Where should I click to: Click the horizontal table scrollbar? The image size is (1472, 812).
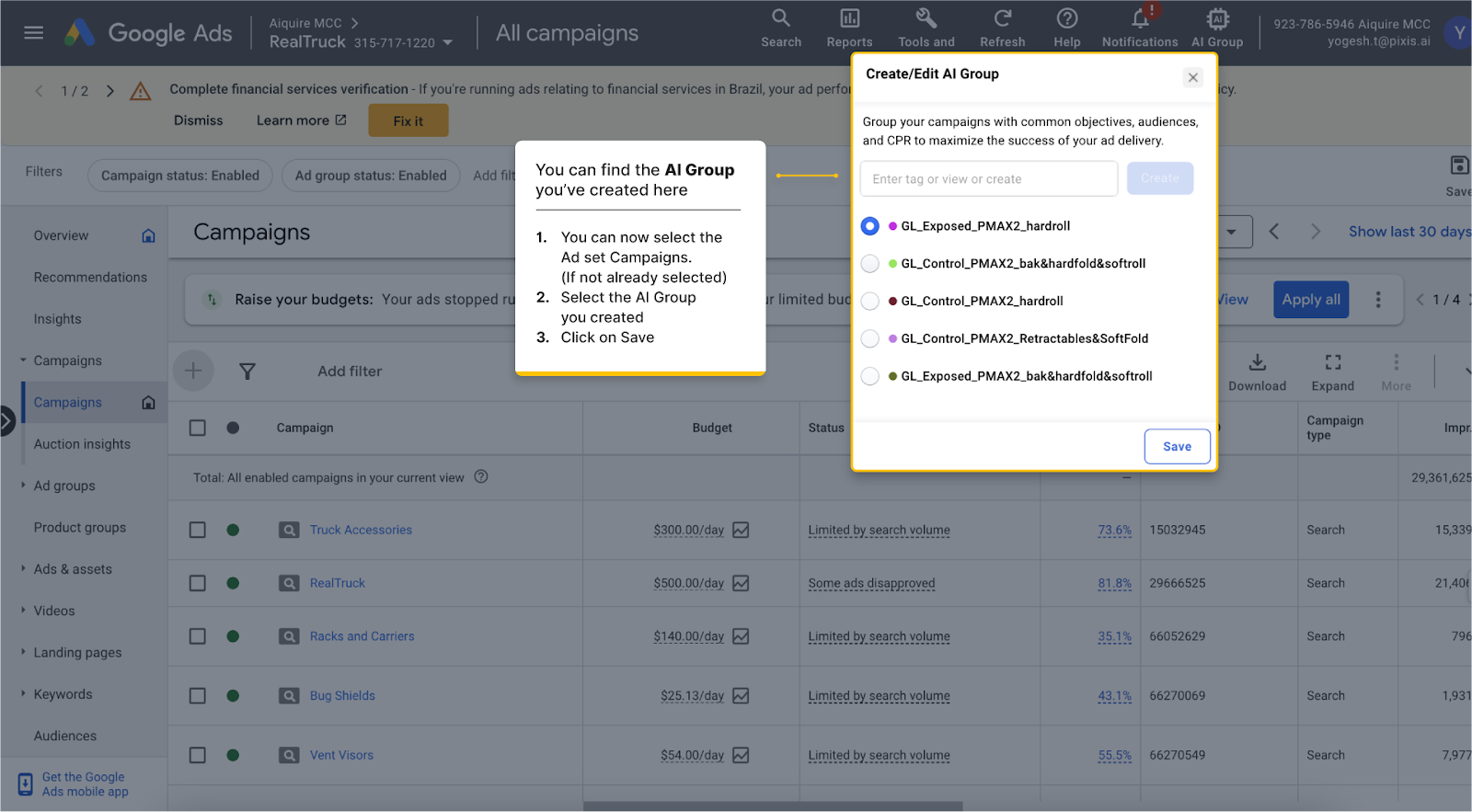pyautogui.click(x=773, y=806)
